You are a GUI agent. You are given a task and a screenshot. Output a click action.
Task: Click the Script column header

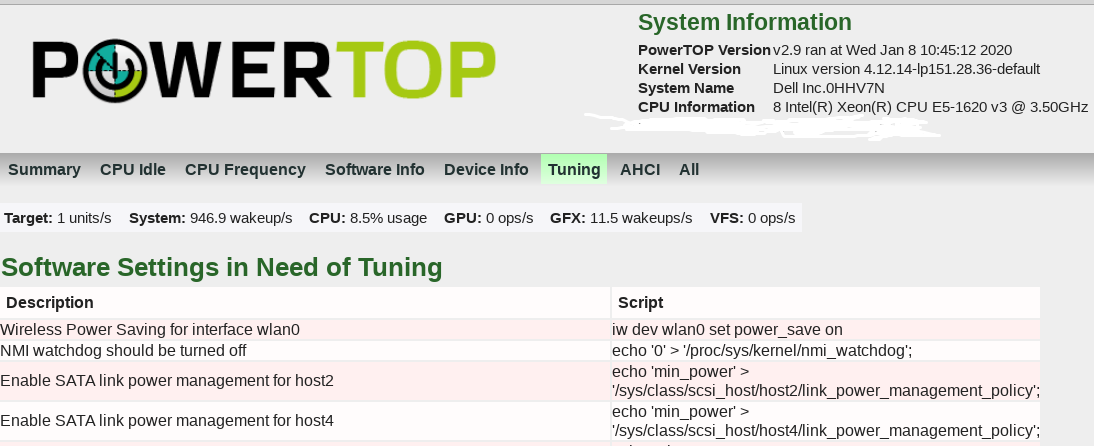click(640, 303)
